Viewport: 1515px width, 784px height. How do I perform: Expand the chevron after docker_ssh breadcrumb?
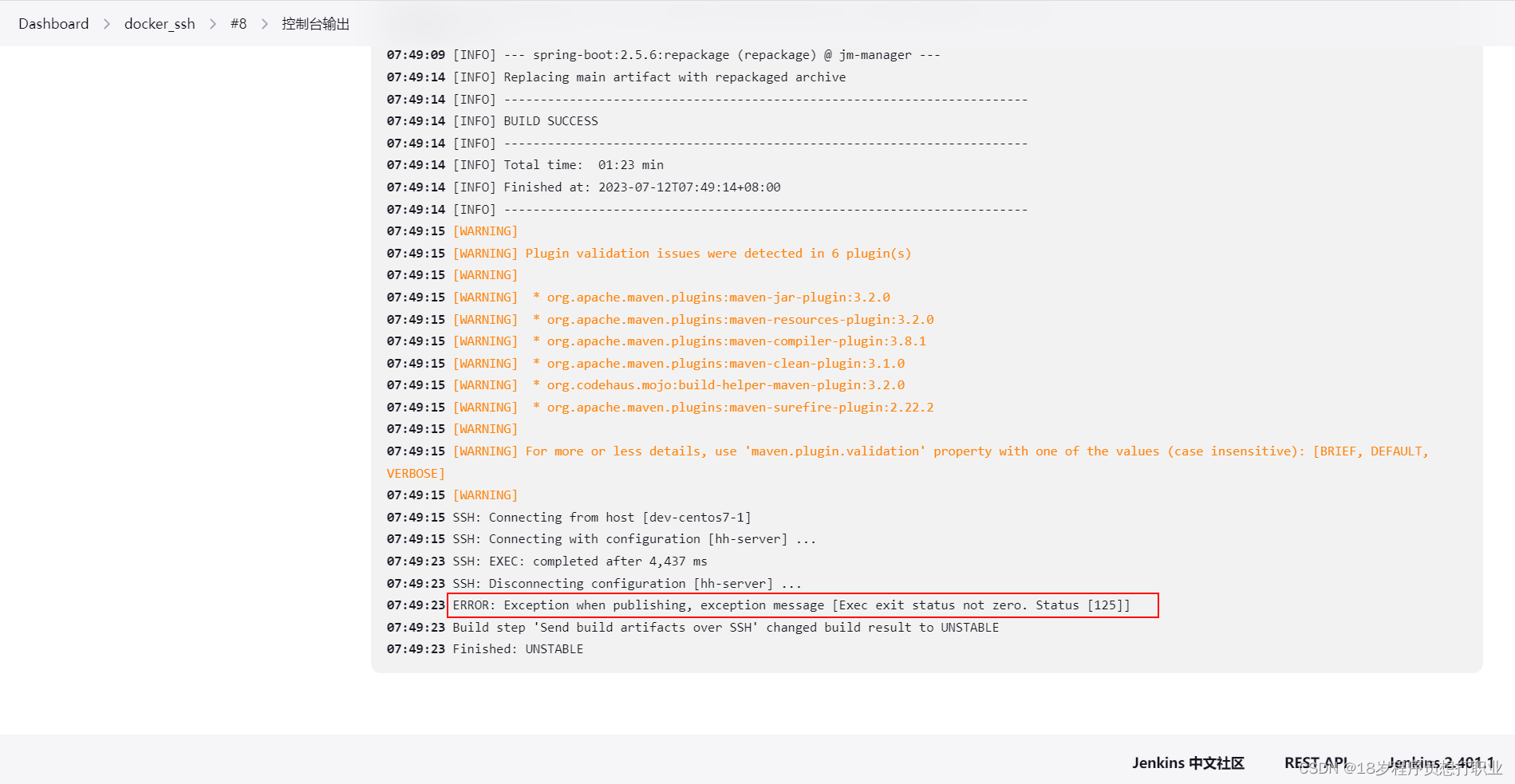(213, 24)
